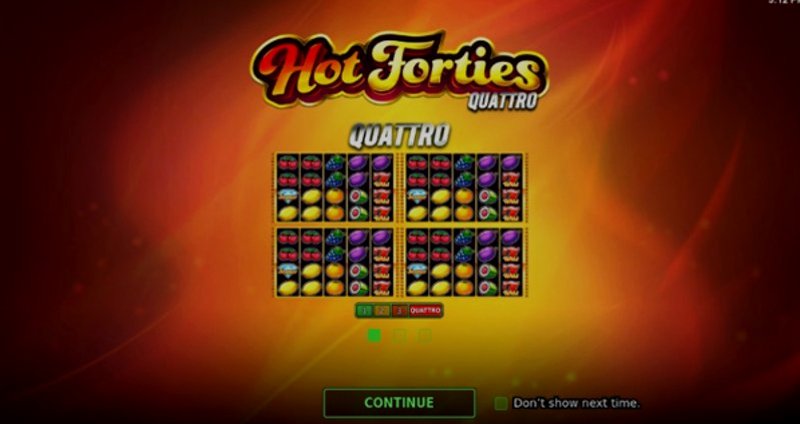Click the bottom-left reel set's diamond scatter symbol

(288, 270)
